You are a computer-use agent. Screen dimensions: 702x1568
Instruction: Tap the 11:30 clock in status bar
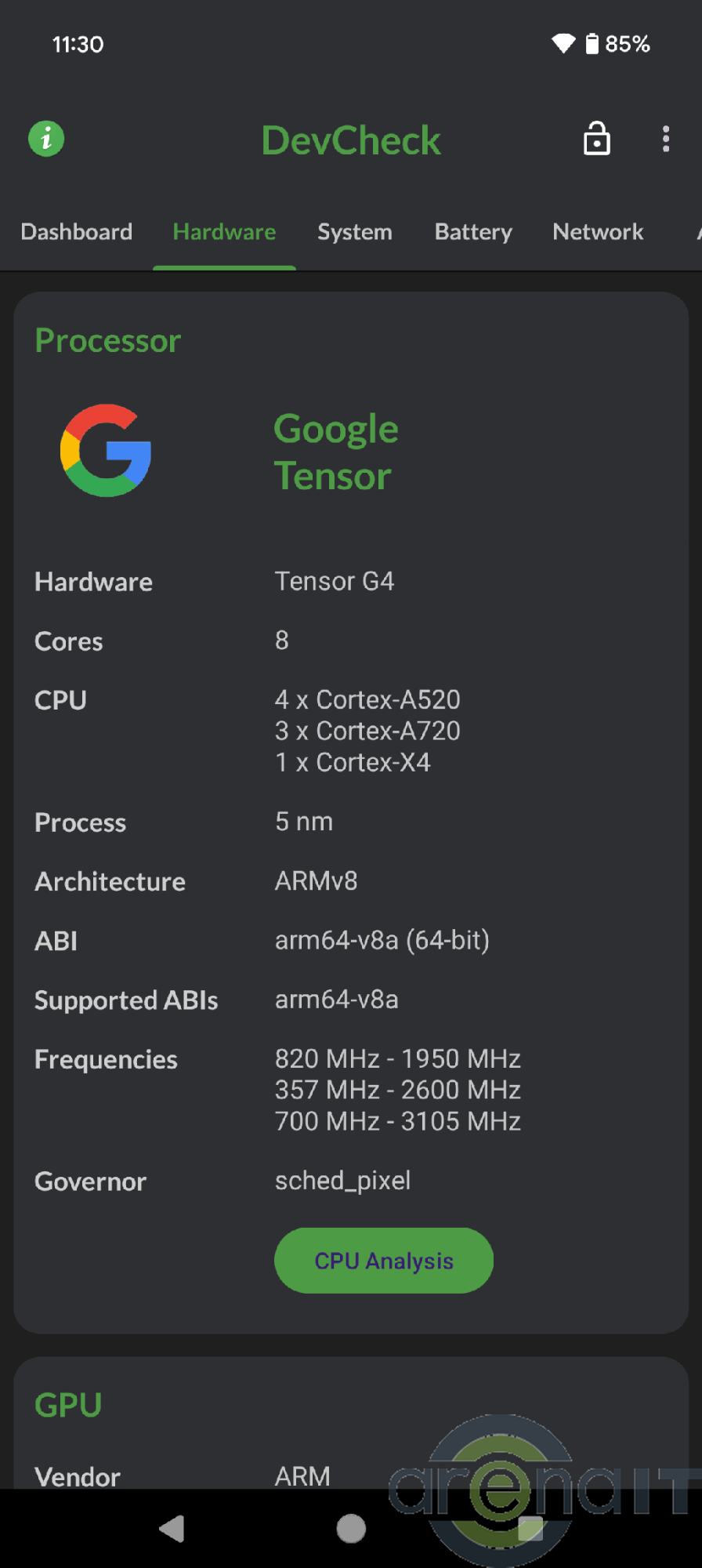[x=78, y=44]
